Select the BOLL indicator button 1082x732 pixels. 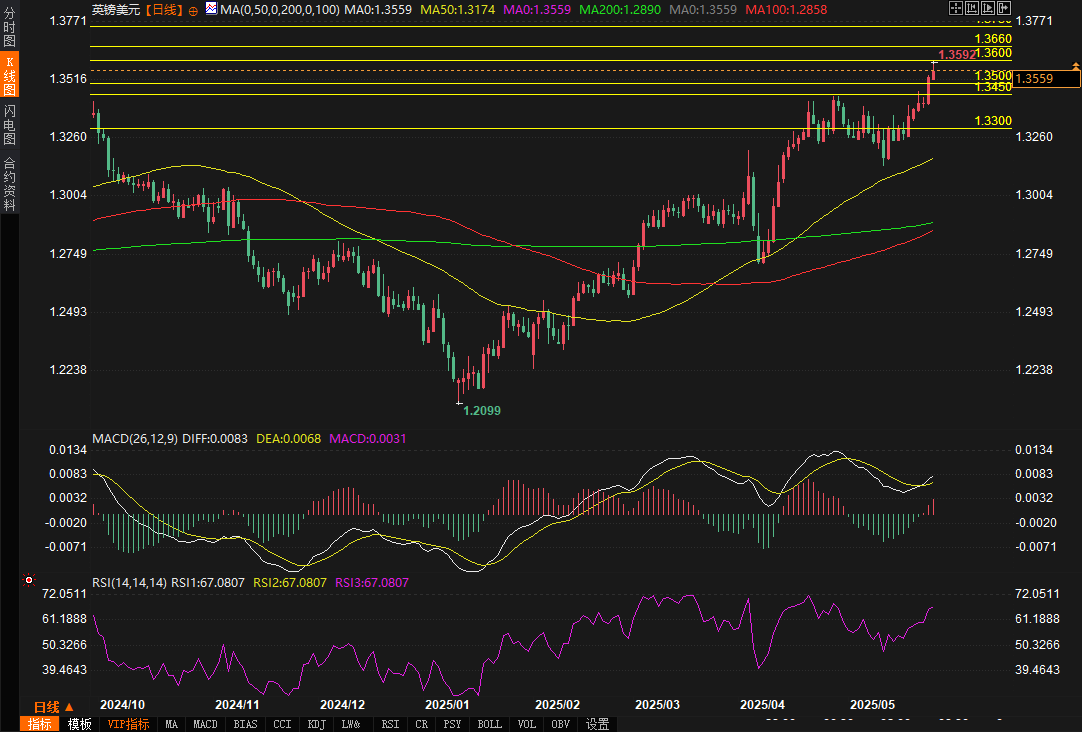pyautogui.click(x=489, y=724)
